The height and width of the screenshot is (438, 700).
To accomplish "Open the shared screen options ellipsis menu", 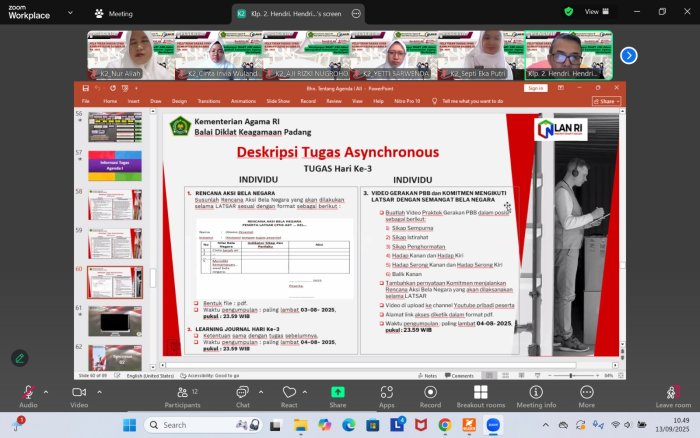I will [357, 14].
